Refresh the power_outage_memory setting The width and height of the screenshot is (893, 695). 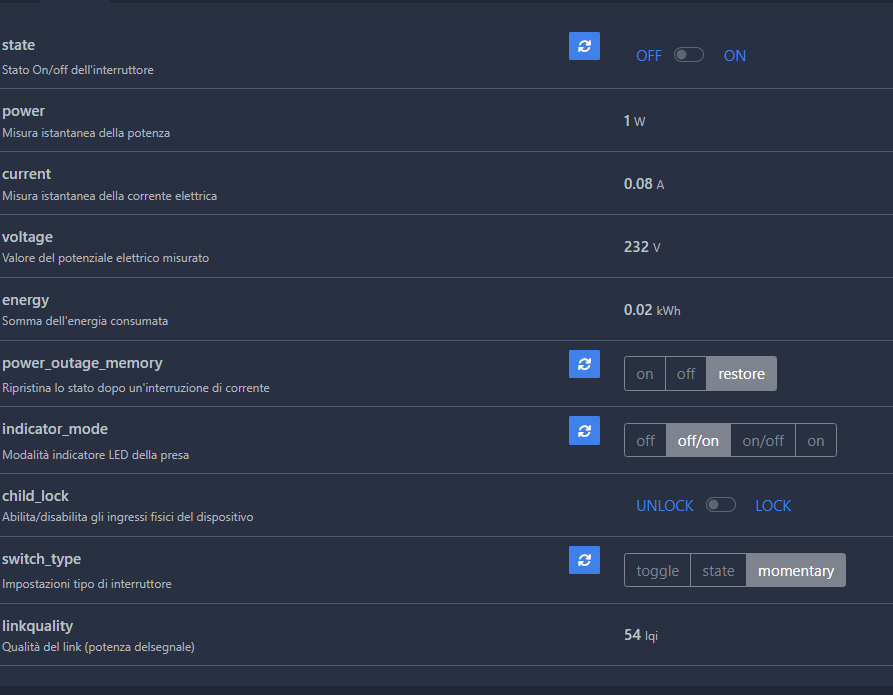point(584,364)
